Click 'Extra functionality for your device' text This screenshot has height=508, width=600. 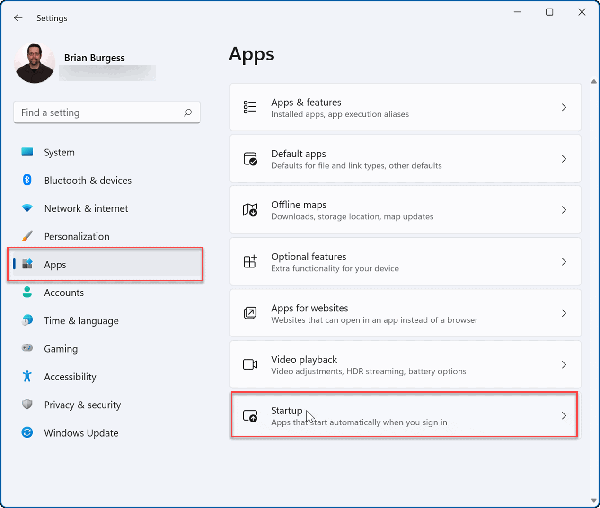[x=335, y=269]
